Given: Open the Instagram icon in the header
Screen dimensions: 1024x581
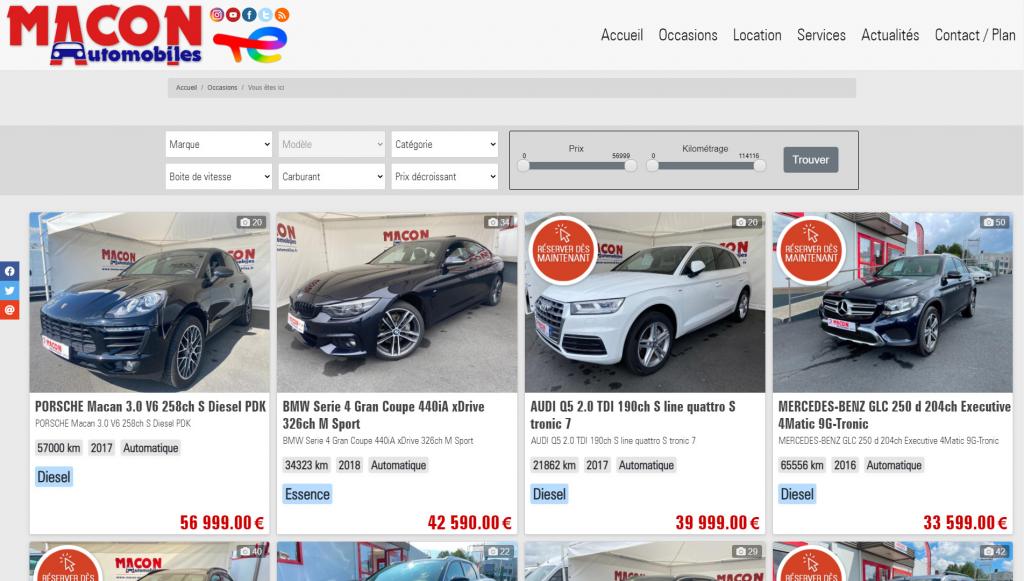Looking at the screenshot, I should click(217, 14).
